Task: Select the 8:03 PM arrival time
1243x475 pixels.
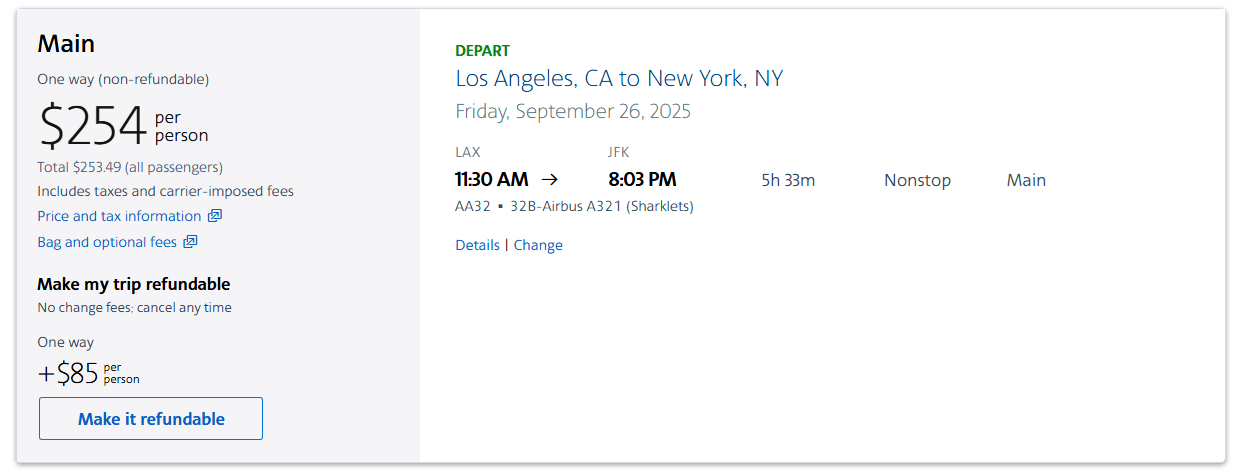Action: [x=642, y=180]
